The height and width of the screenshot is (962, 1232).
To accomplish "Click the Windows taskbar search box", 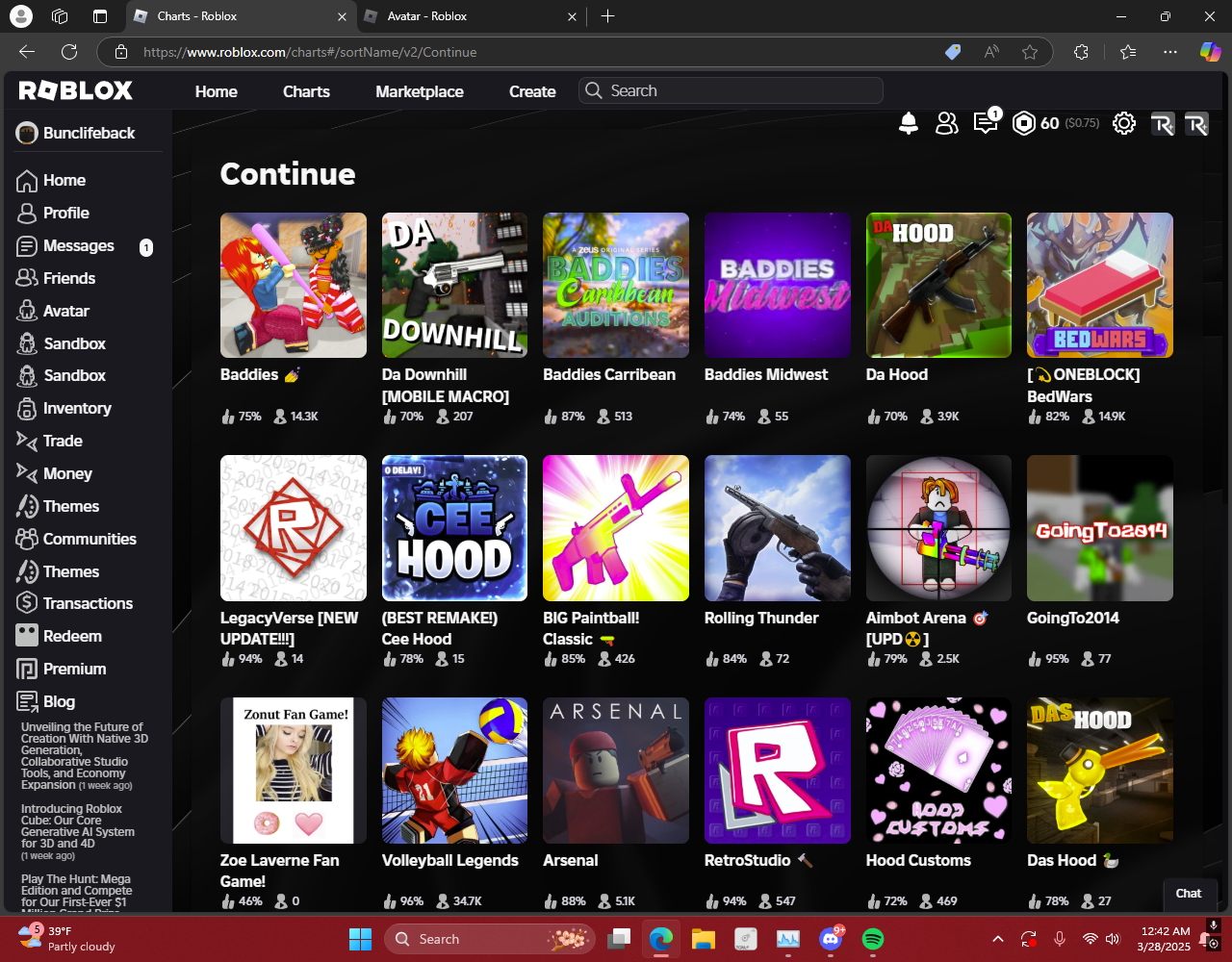I will 489,939.
